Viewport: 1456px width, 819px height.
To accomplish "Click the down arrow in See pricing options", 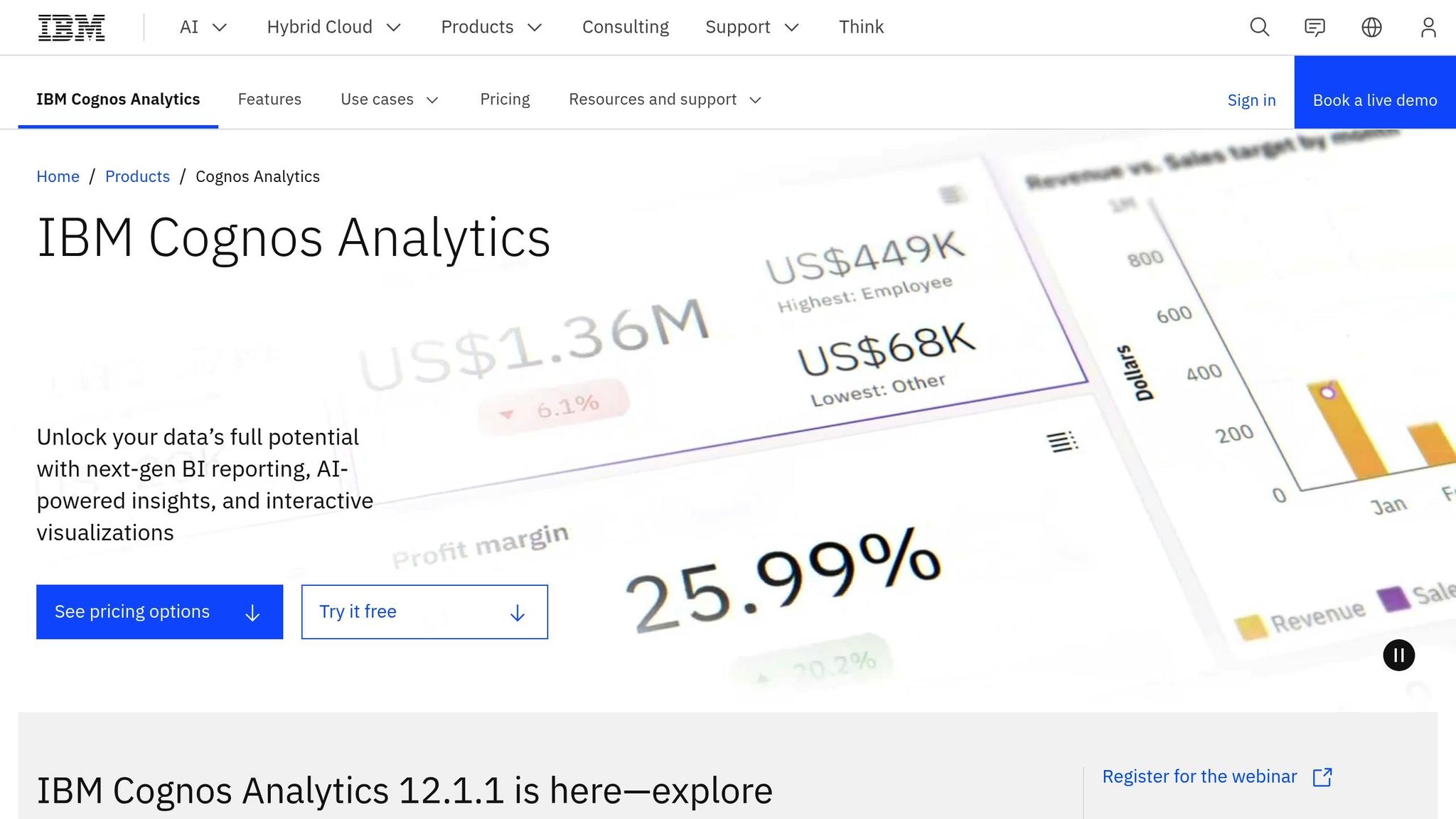I will [x=252, y=613].
